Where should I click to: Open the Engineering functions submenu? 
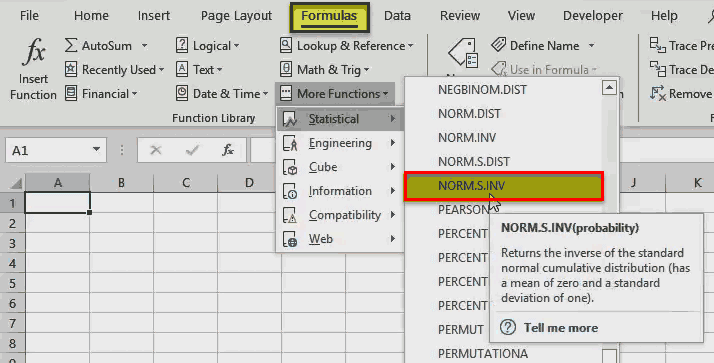tap(340, 143)
